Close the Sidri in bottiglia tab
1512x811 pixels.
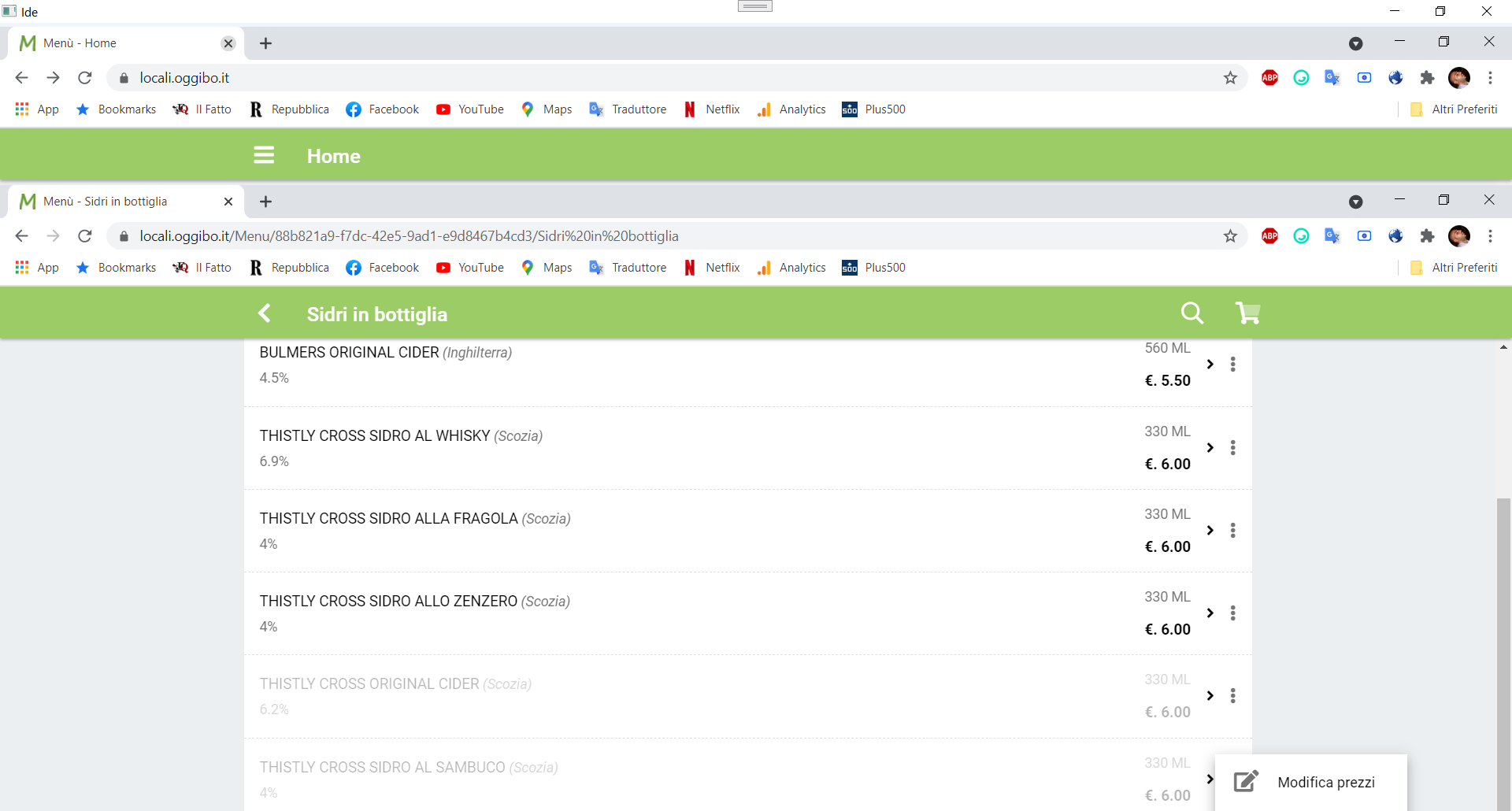[228, 202]
